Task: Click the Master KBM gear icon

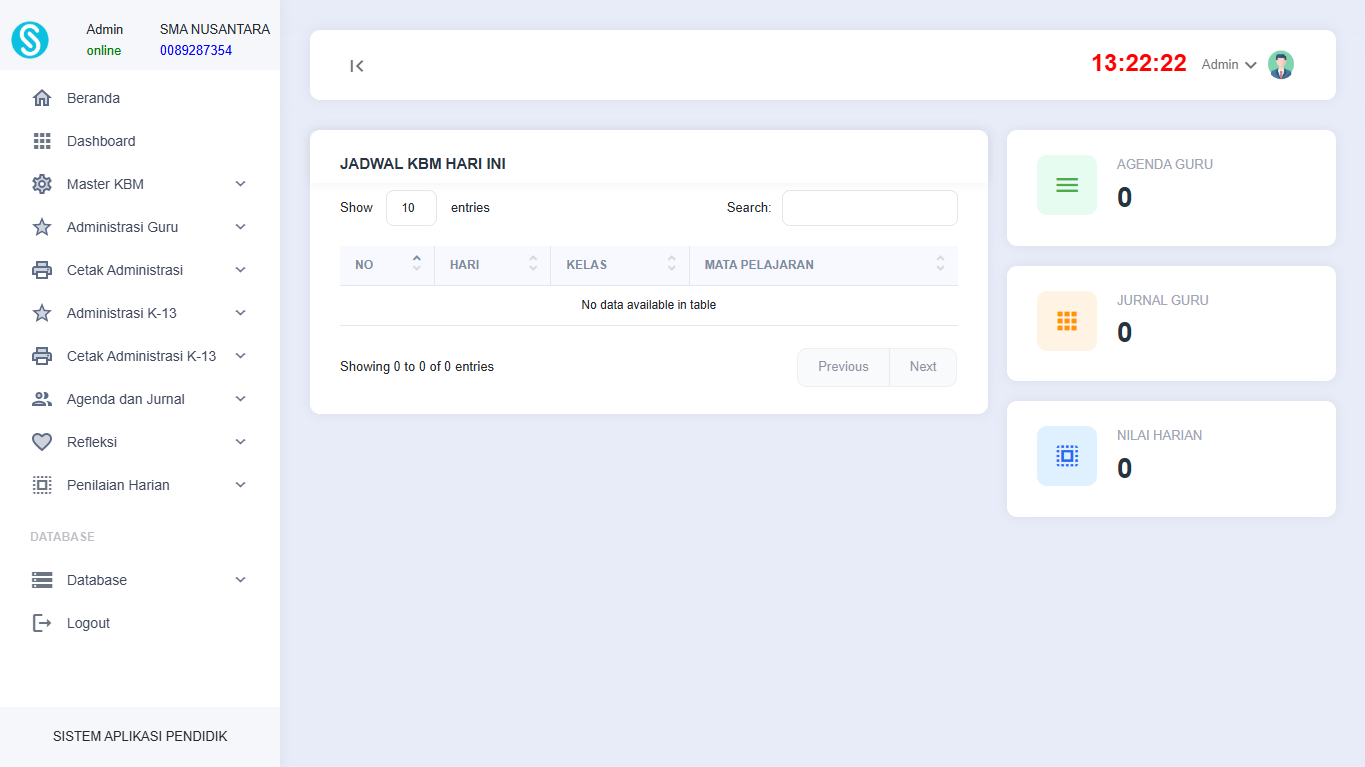Action: tap(42, 184)
